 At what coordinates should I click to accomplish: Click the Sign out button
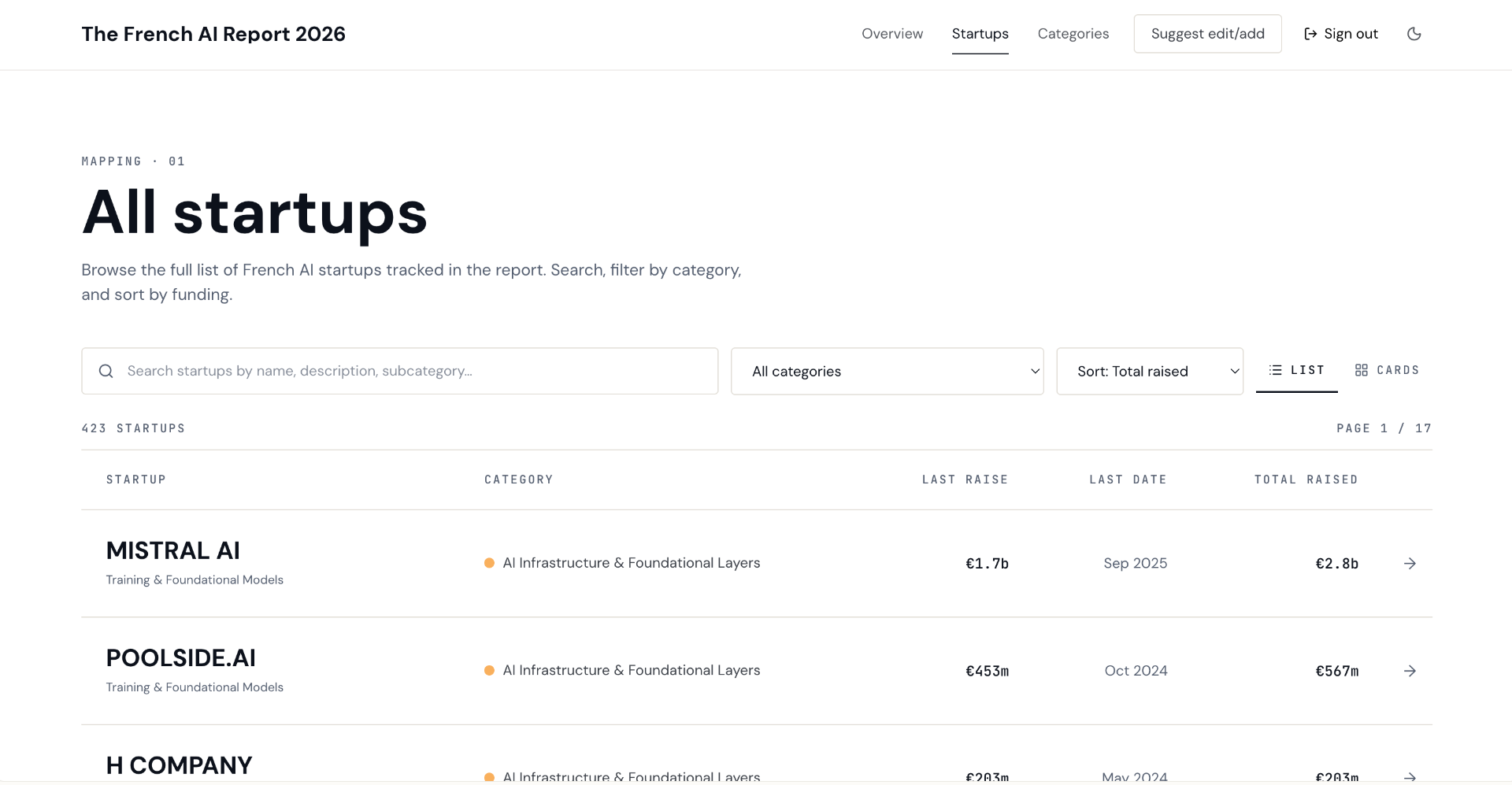(x=1341, y=34)
